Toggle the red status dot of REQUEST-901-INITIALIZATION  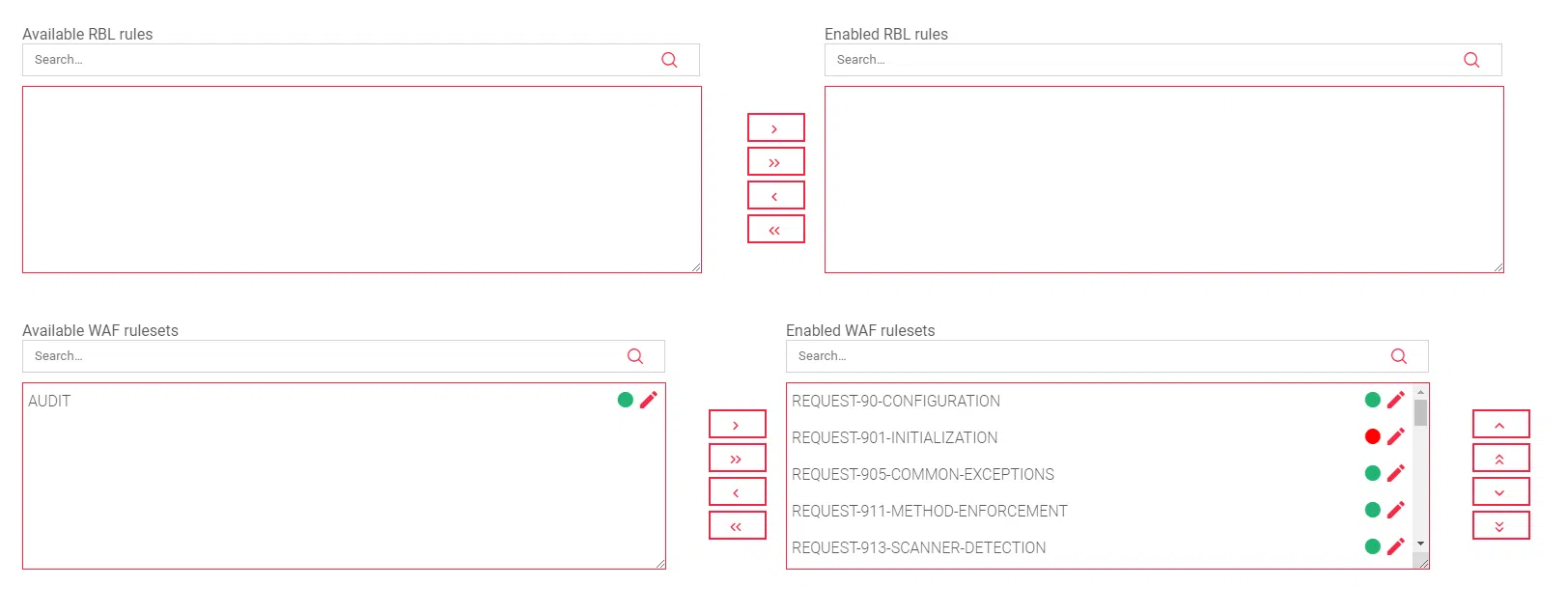pyautogui.click(x=1372, y=436)
